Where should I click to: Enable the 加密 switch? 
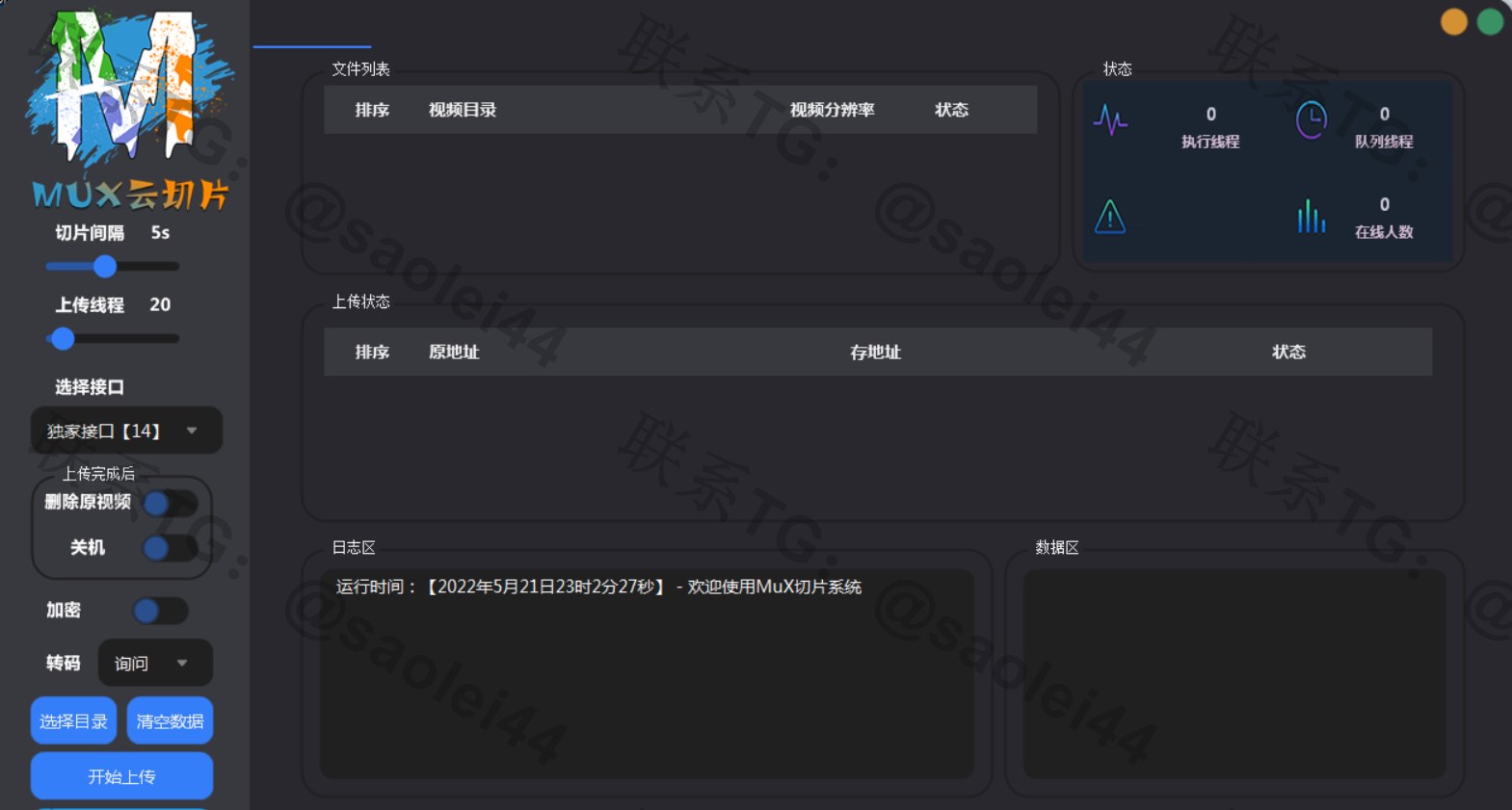tap(160, 611)
